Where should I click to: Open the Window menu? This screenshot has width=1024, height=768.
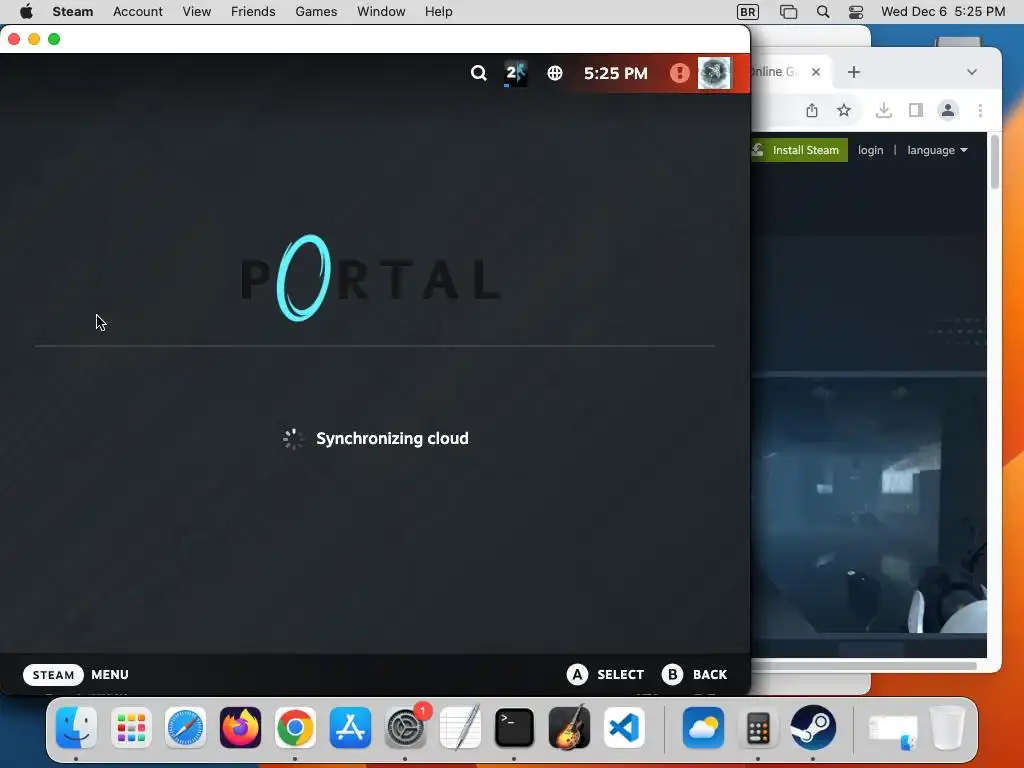click(381, 12)
